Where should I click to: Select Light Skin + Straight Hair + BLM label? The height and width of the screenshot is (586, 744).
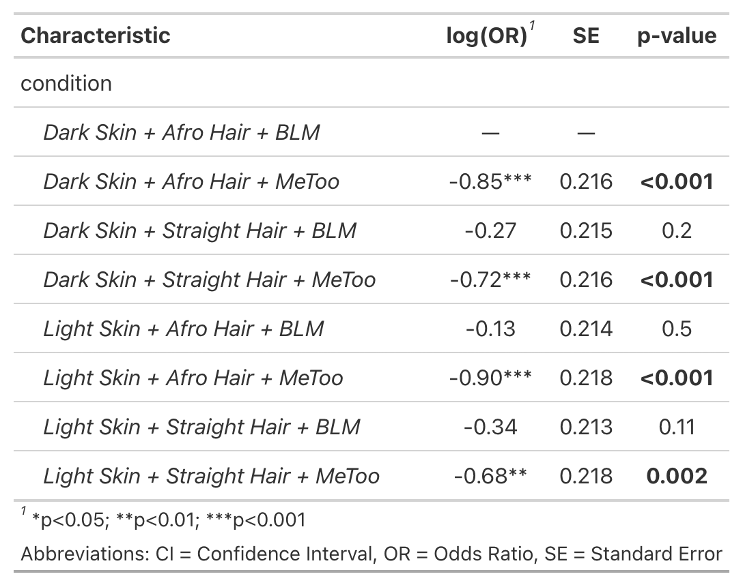pos(202,427)
